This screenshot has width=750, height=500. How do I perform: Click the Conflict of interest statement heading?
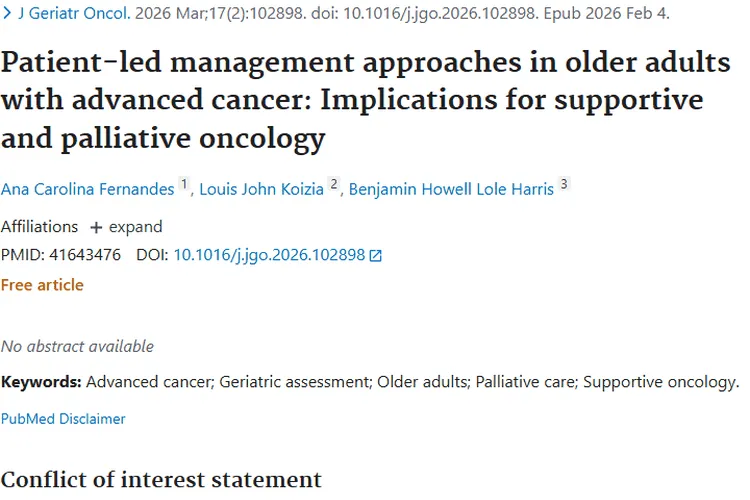161,479
